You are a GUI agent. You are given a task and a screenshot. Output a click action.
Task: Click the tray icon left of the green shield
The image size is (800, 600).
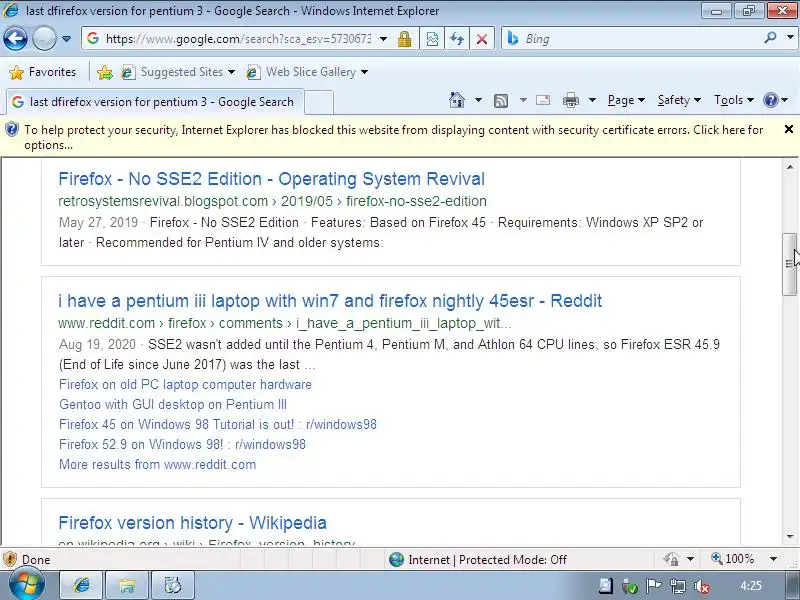[606, 586]
